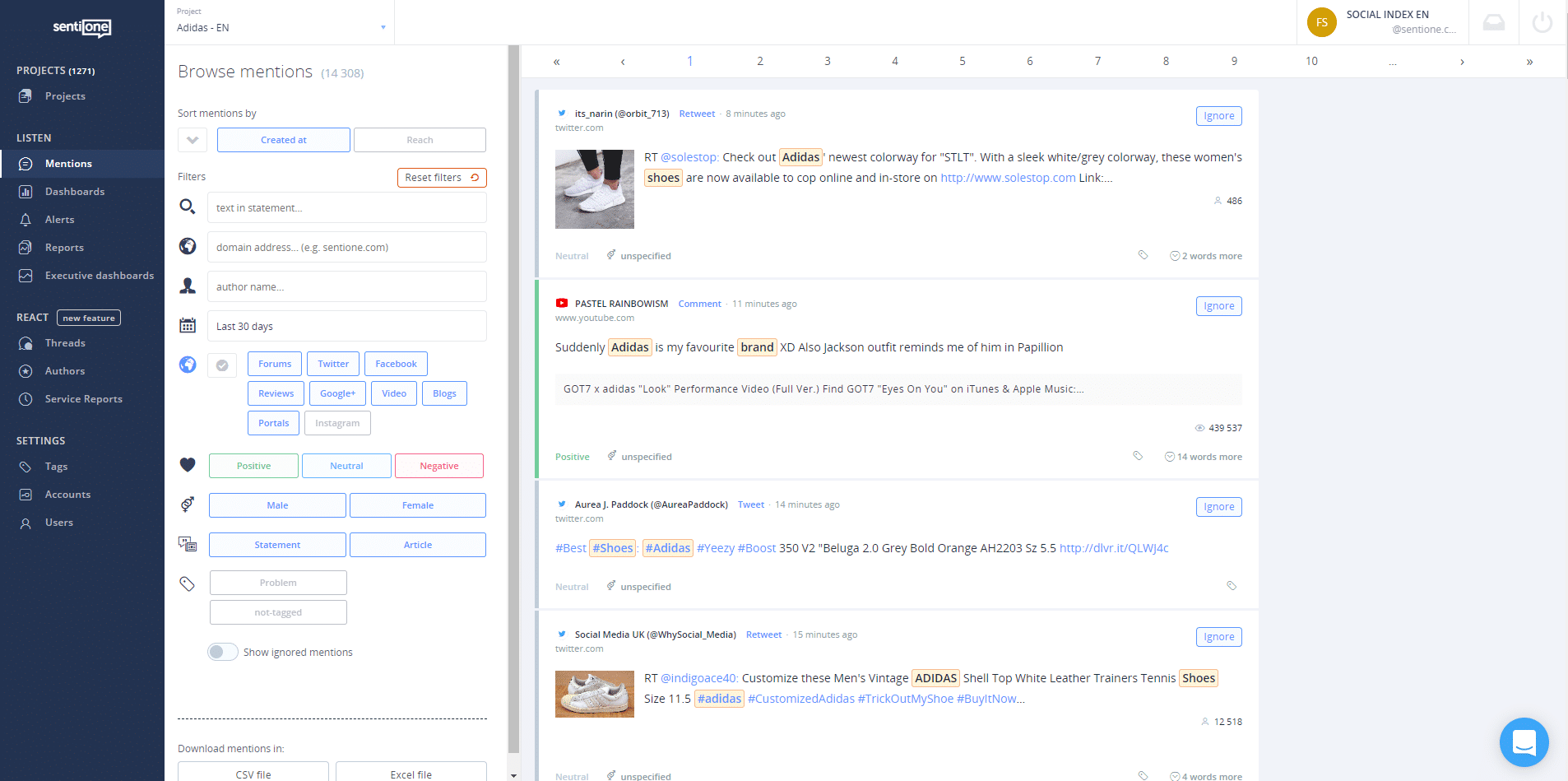Click the tag filter icon near Problem
Image resolution: width=1568 pixels, height=781 pixels.
pyautogui.click(x=188, y=583)
